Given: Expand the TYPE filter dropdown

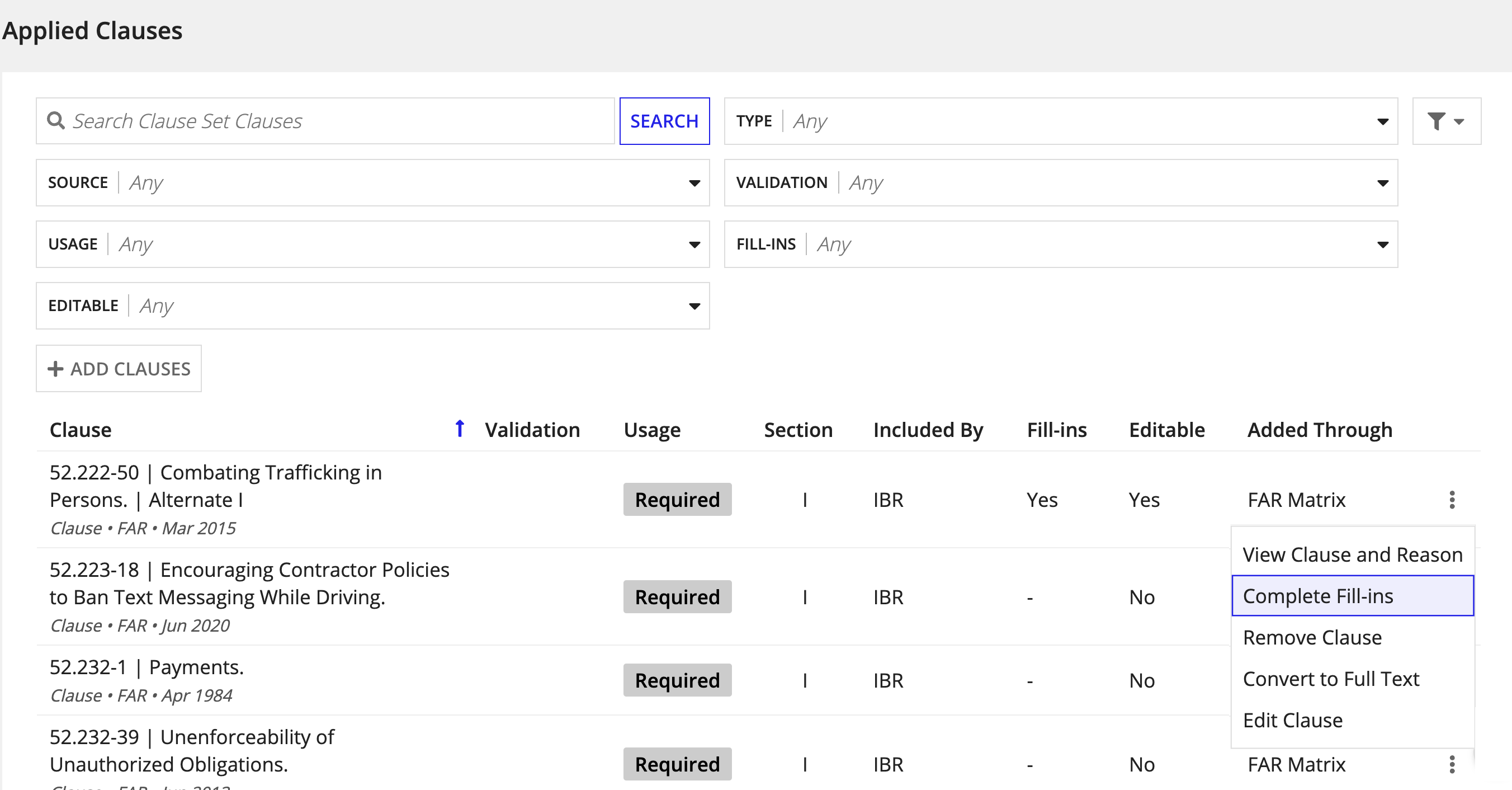Looking at the screenshot, I should [x=1061, y=121].
